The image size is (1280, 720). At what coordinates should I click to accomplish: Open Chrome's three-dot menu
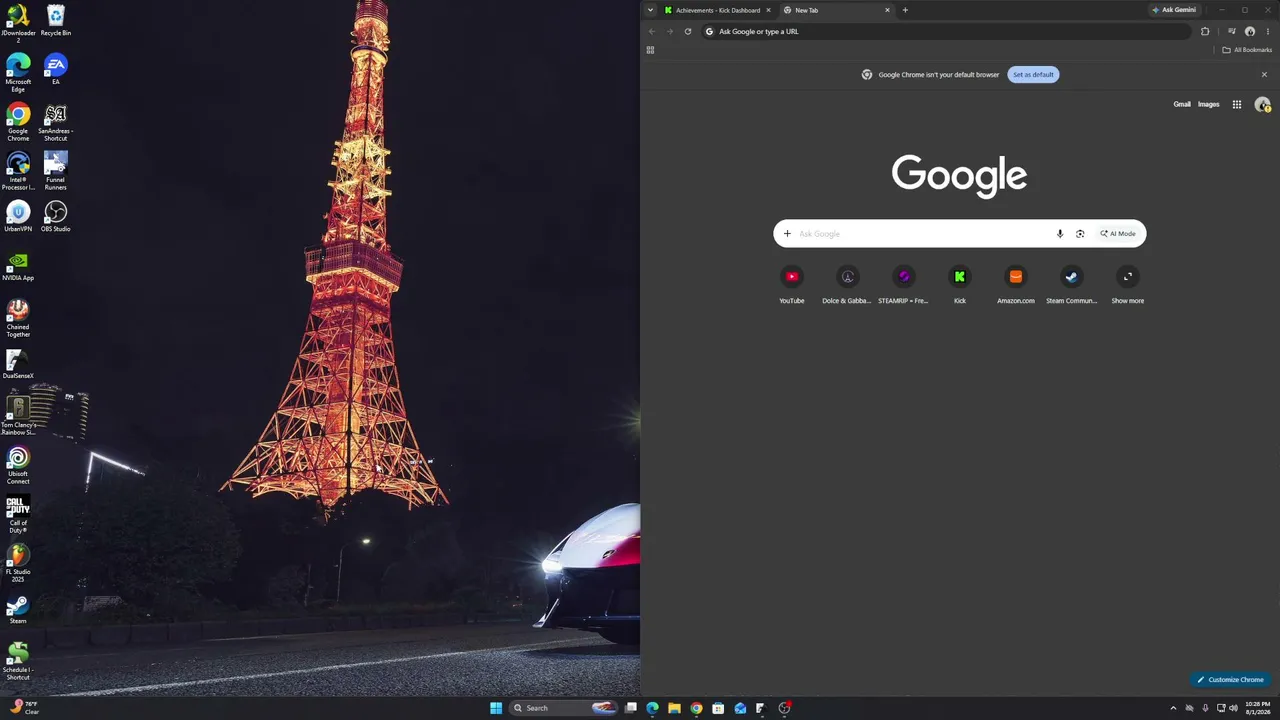click(1268, 31)
